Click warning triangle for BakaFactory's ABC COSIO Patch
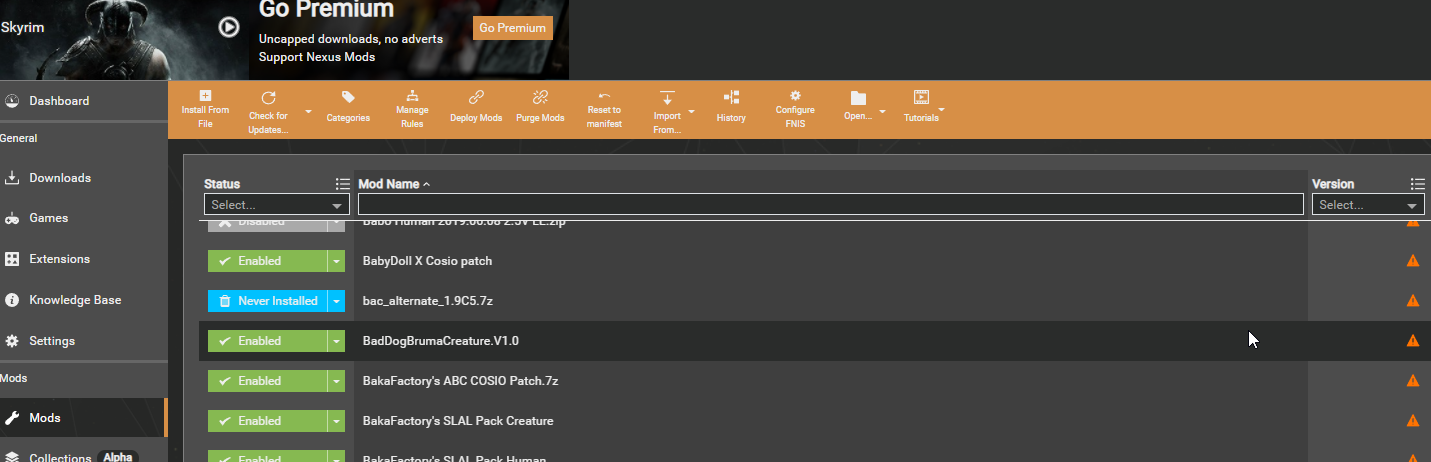 [x=1413, y=381]
